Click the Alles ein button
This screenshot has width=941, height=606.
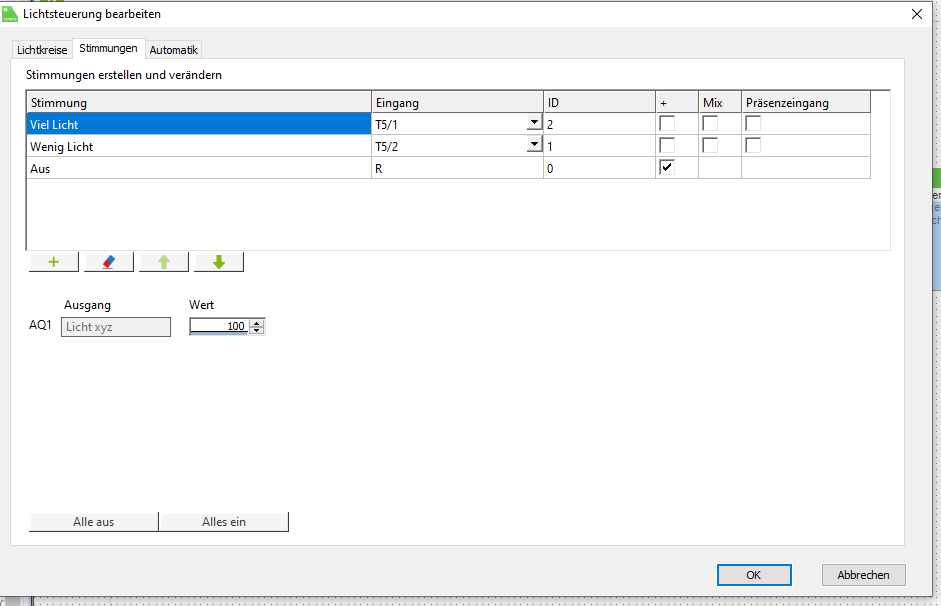click(224, 522)
